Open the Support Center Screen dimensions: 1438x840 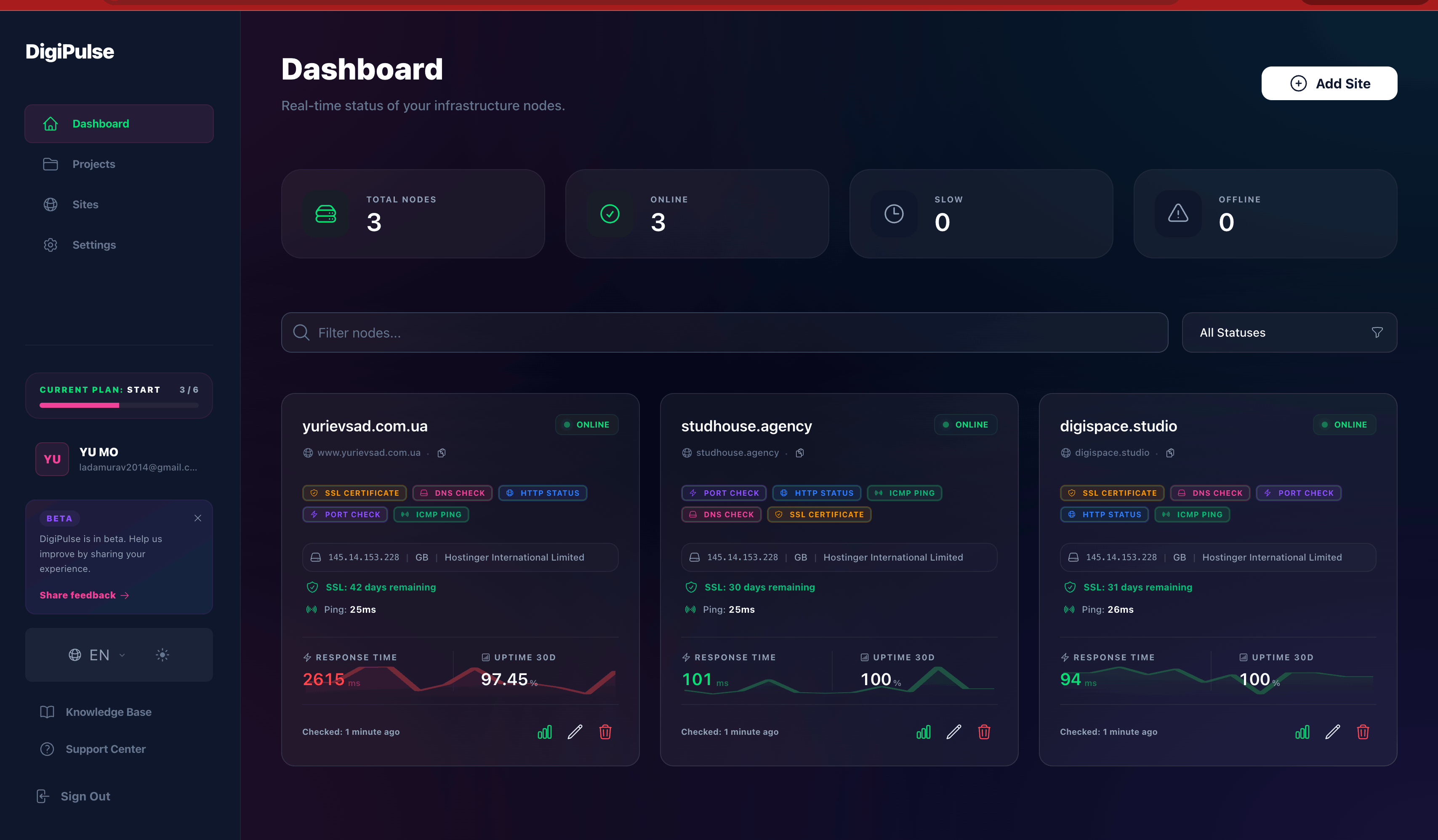click(93, 749)
